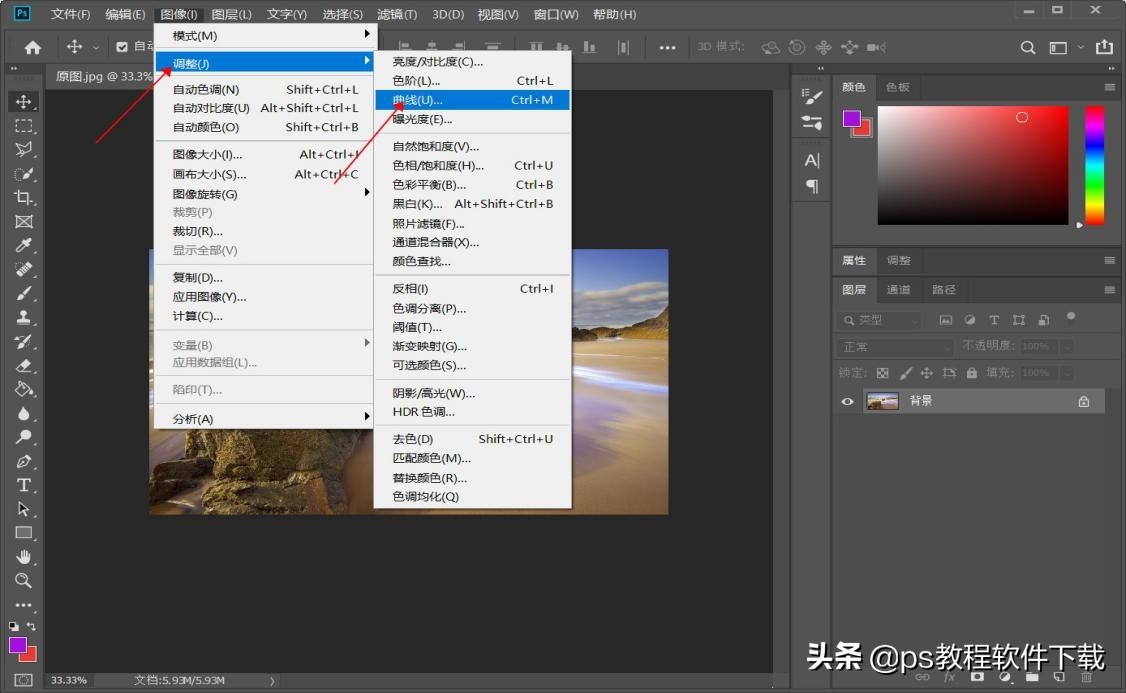Choose 图像大小(I)... from the Image menu

(x=264, y=154)
